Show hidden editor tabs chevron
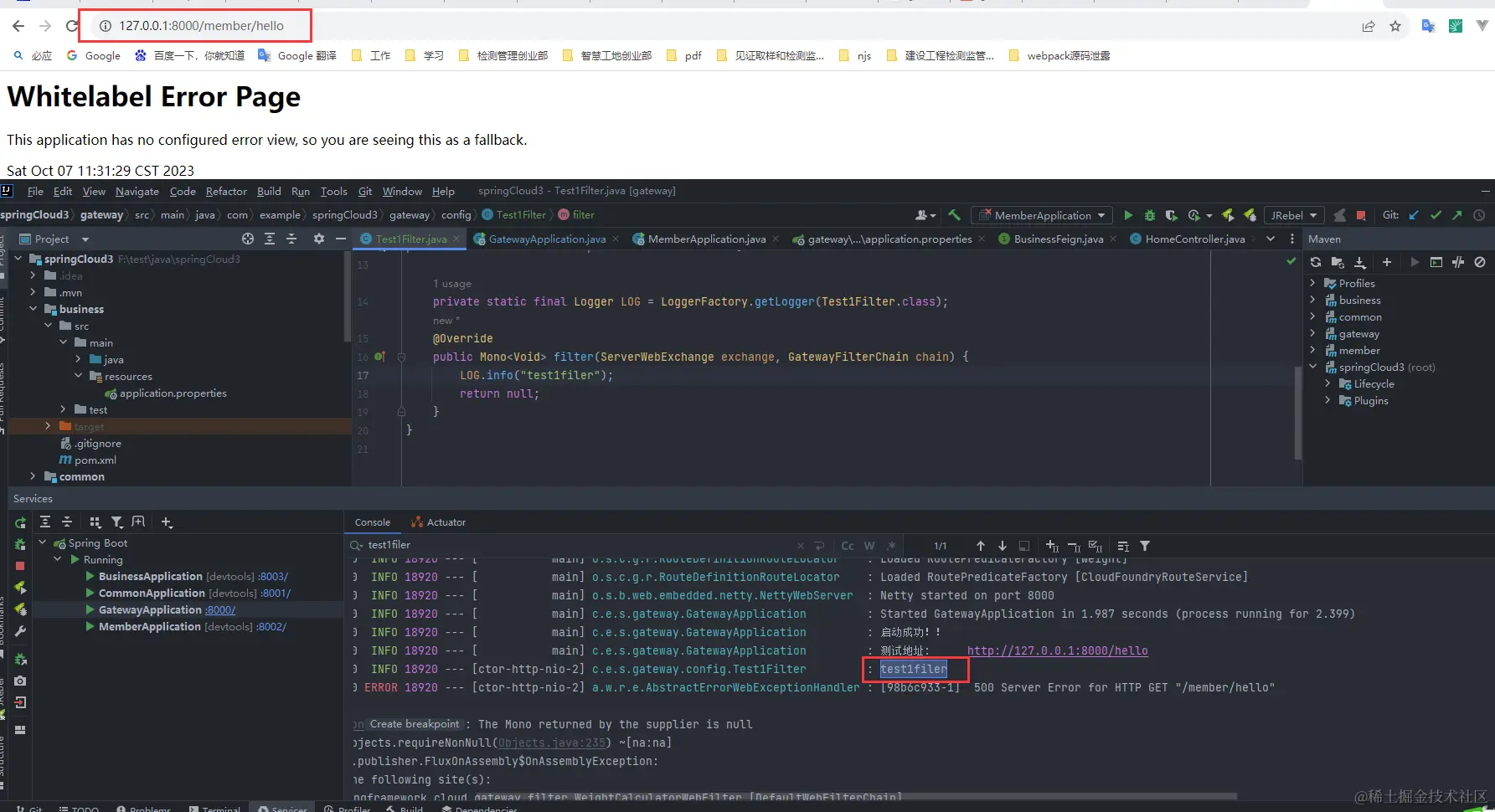This screenshot has height=812, width=1495. tap(1271, 239)
